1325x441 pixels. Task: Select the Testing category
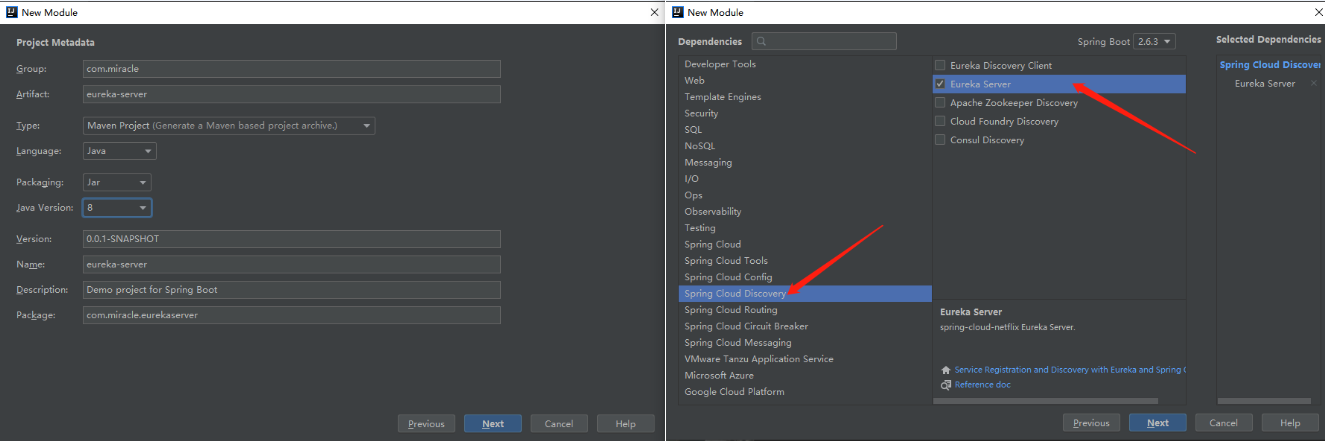(x=701, y=228)
